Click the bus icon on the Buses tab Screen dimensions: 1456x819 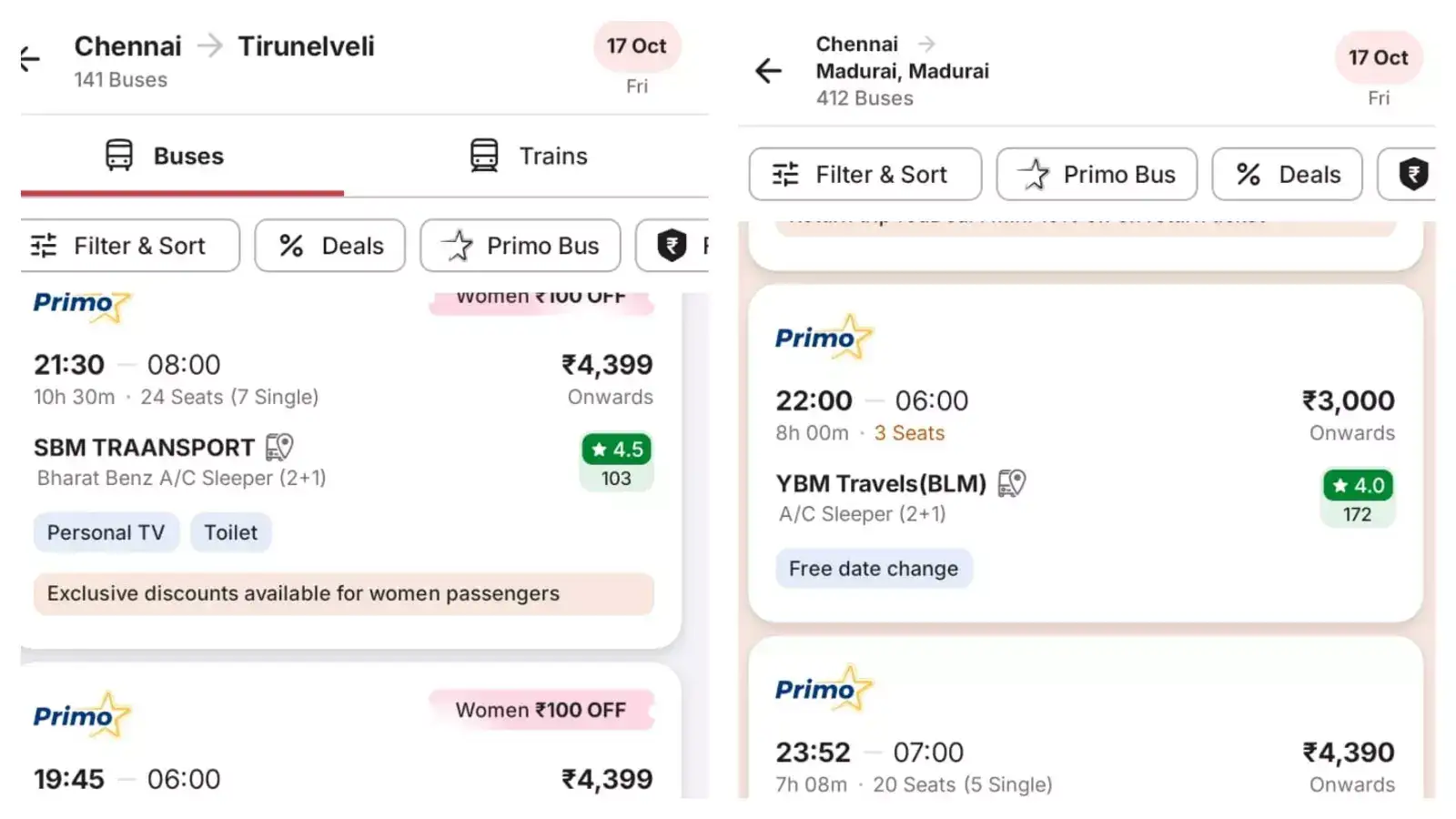pos(117,156)
